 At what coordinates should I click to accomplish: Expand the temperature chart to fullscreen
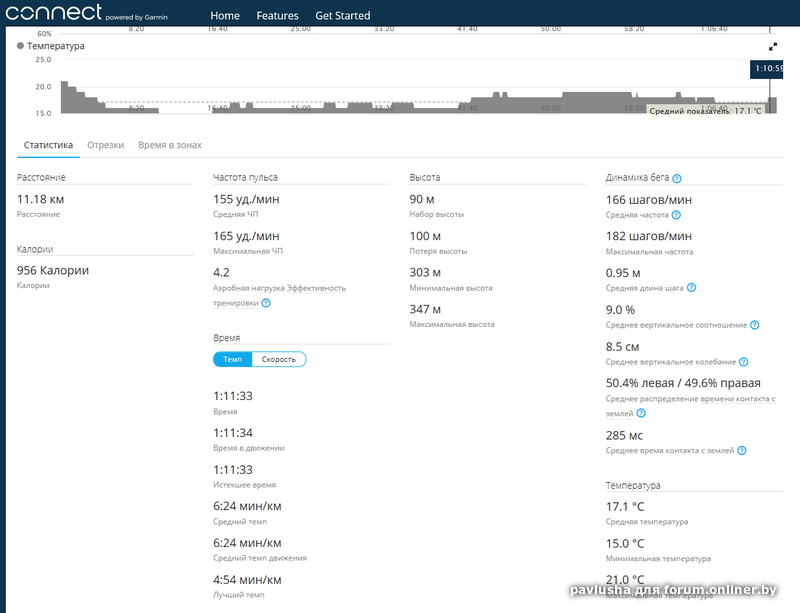(773, 46)
